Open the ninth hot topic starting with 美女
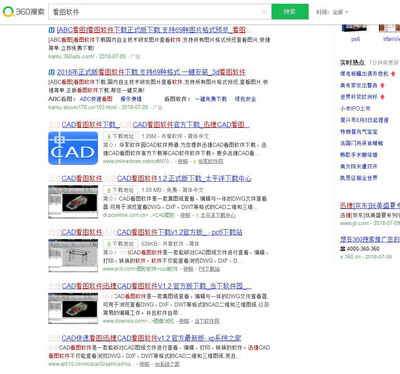 coord(359,166)
